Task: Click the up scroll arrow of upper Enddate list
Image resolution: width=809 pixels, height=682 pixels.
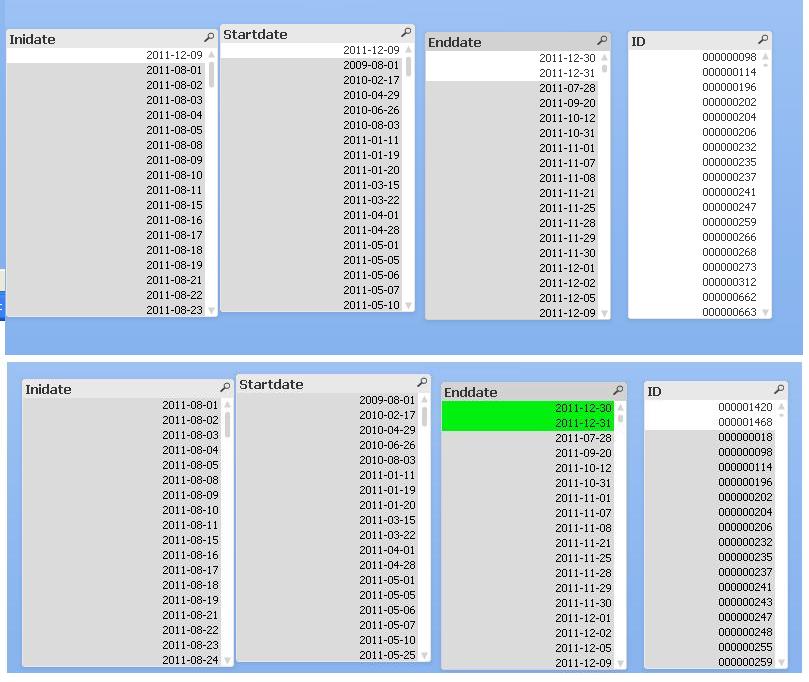Action: click(x=605, y=57)
